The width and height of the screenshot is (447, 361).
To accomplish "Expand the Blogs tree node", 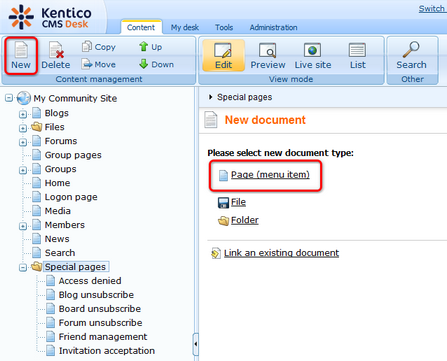I will [23, 114].
